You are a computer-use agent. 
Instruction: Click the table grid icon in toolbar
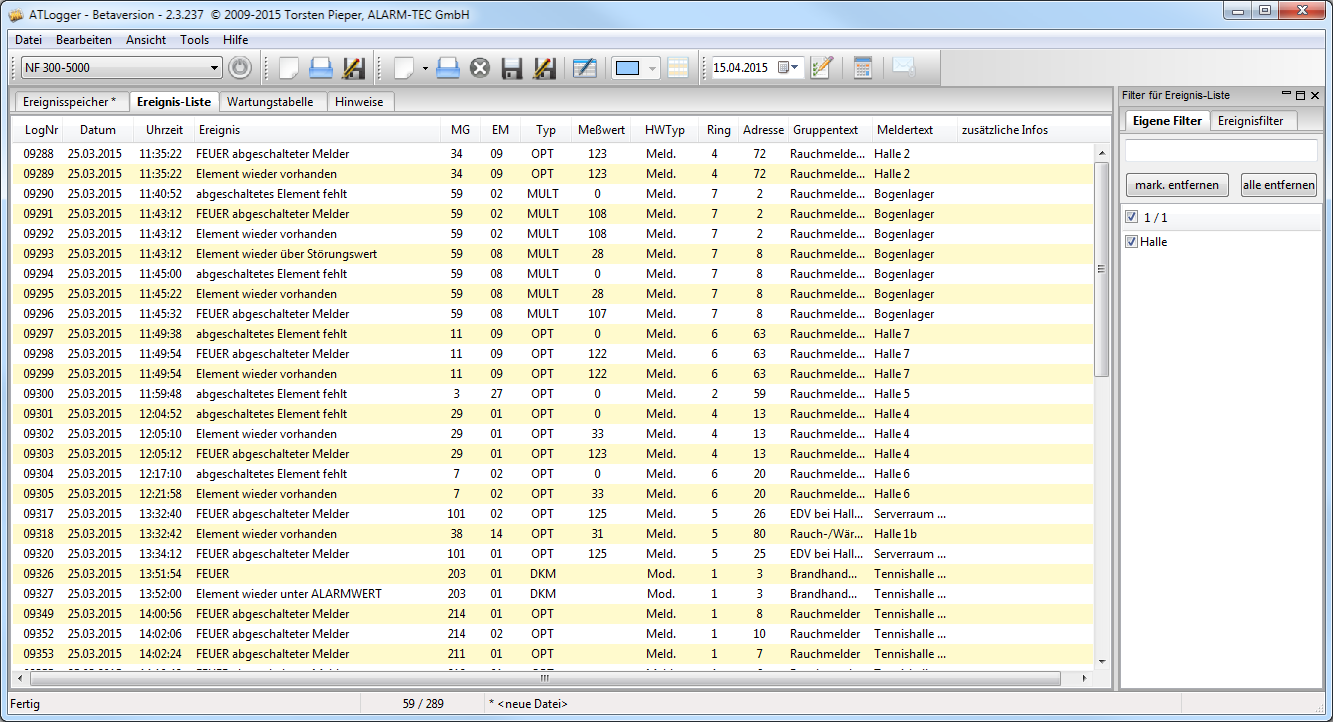point(678,68)
